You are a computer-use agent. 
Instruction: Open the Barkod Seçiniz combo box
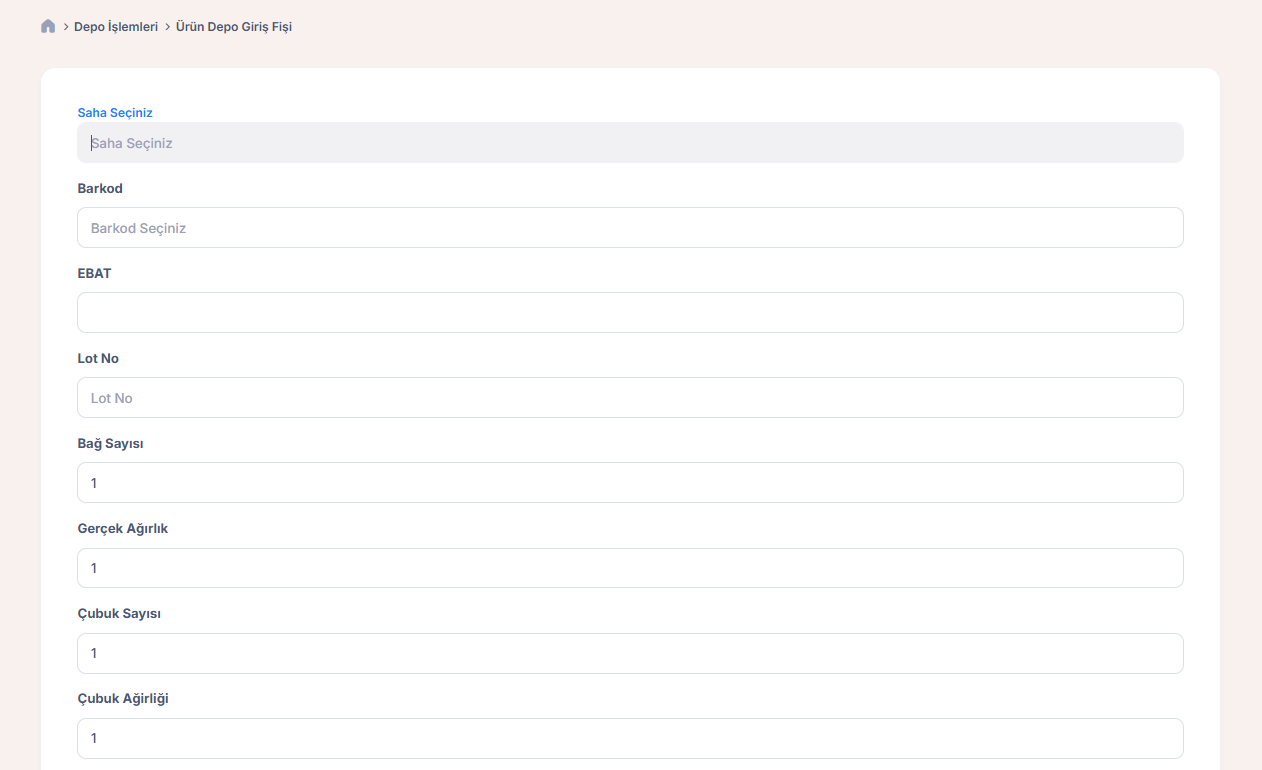(x=630, y=228)
